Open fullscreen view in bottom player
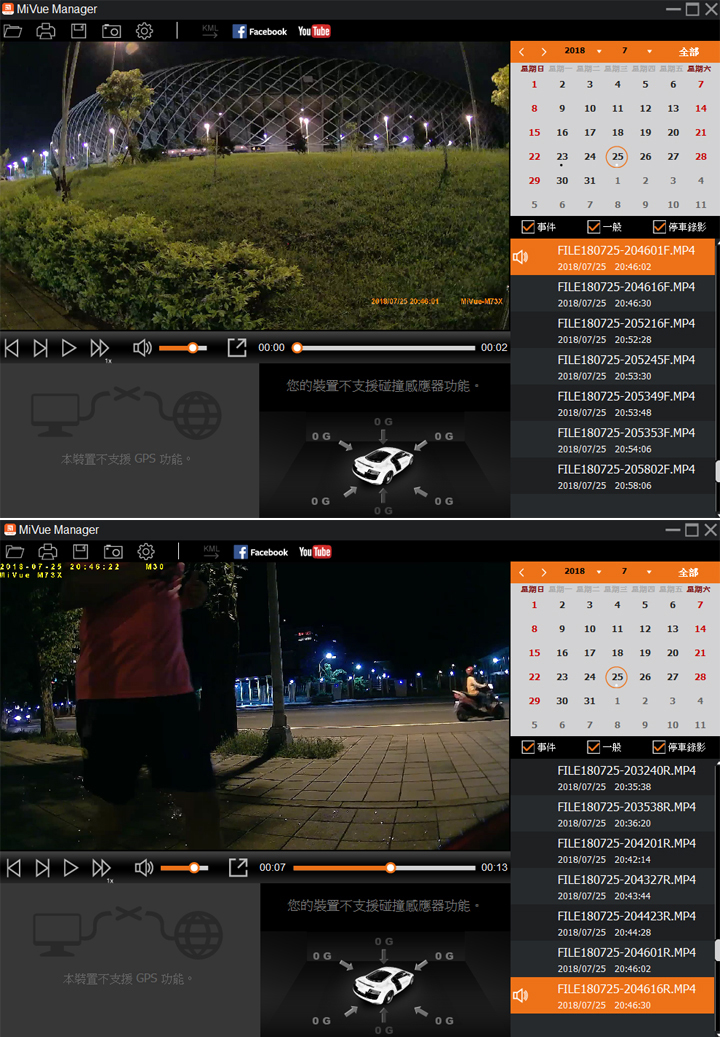Viewport: 720px width, 1037px height. tap(238, 868)
